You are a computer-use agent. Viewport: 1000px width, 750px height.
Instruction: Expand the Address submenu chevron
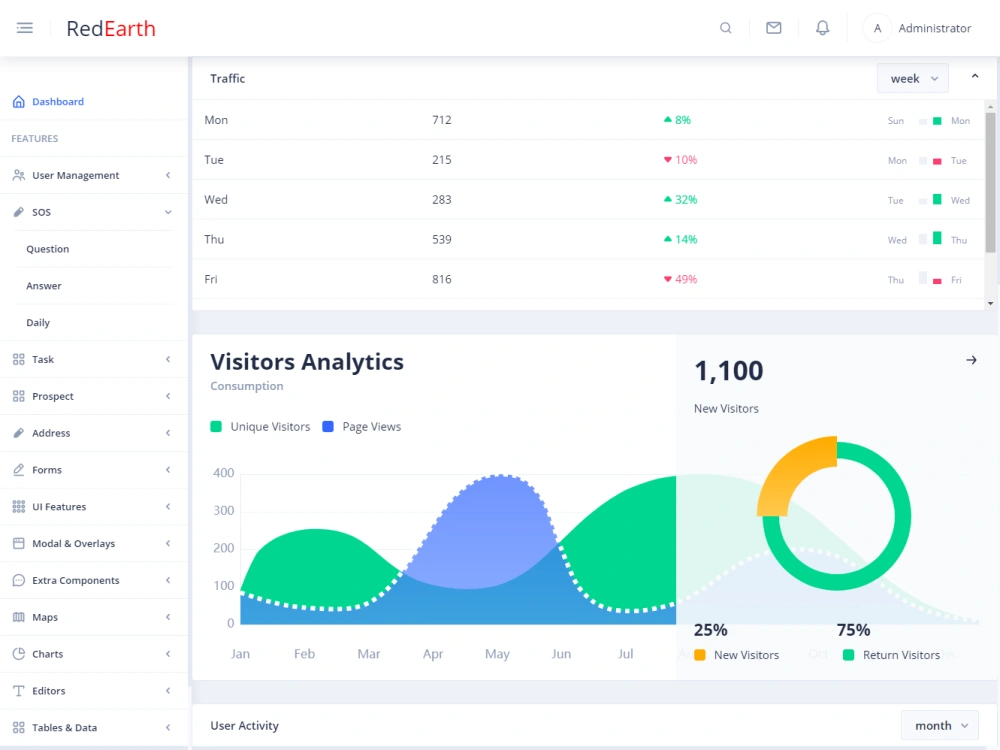point(168,433)
